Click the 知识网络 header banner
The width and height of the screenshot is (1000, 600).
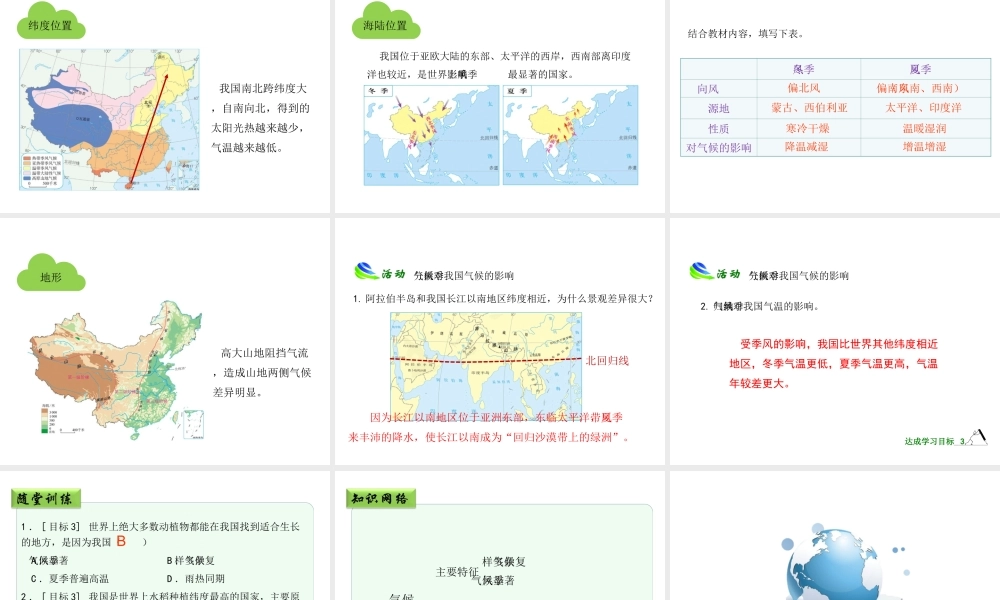(381, 499)
